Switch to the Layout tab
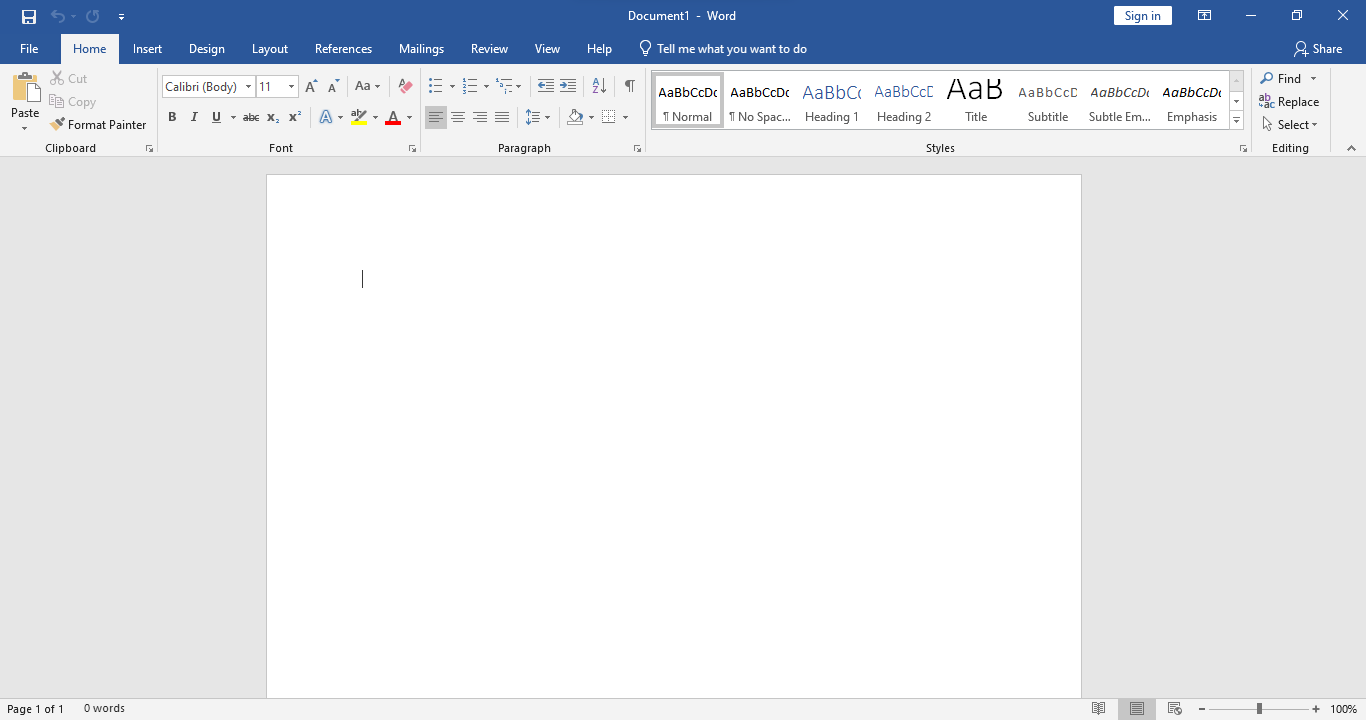The width and height of the screenshot is (1366, 720). (x=269, y=49)
